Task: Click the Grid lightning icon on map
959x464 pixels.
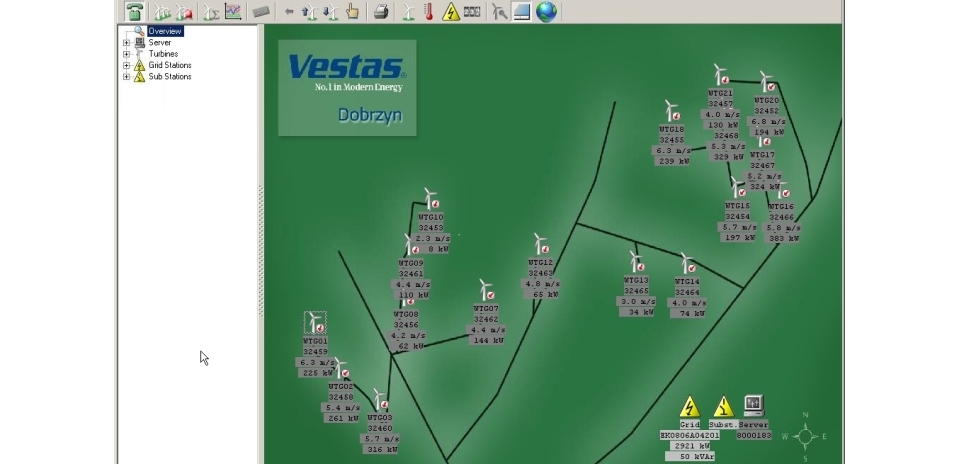Action: point(690,407)
